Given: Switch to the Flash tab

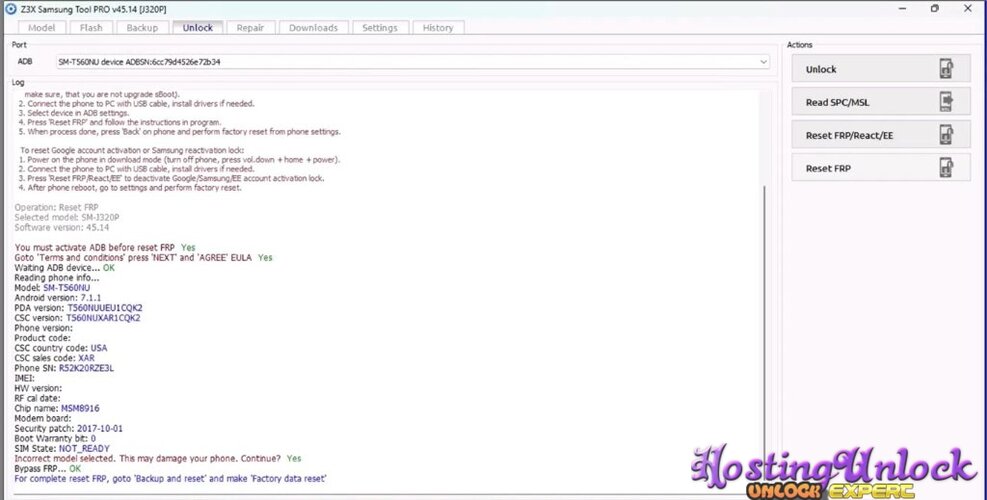Looking at the screenshot, I should coord(91,28).
